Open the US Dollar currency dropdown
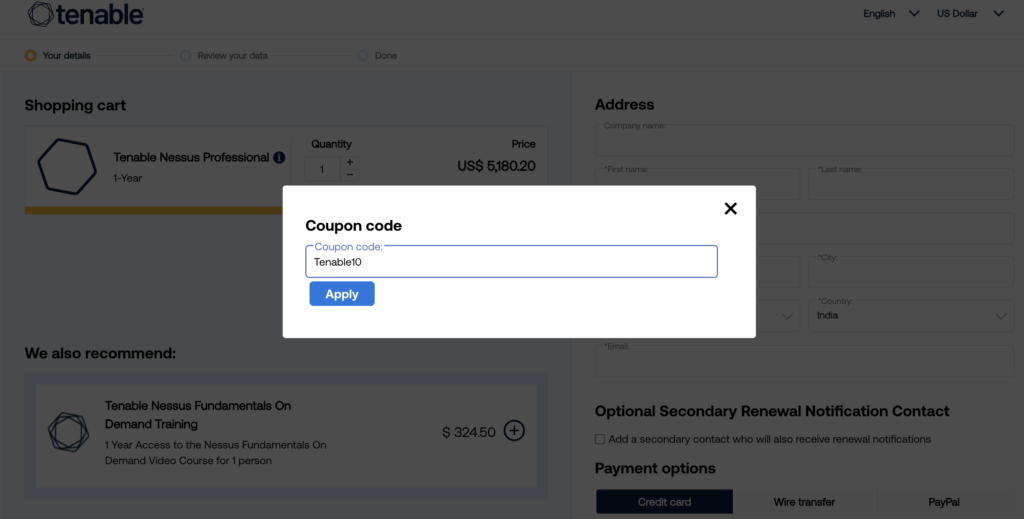Image resolution: width=1024 pixels, height=519 pixels. tap(969, 14)
